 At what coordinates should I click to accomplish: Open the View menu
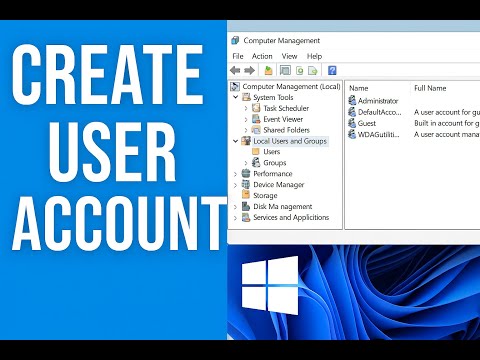[x=289, y=56]
